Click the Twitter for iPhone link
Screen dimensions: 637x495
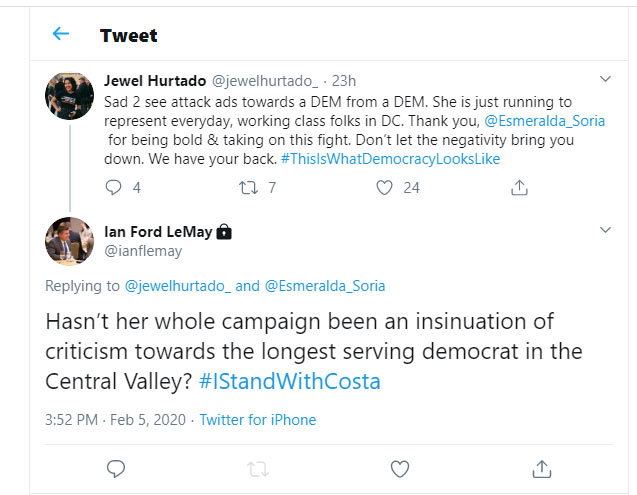click(258, 420)
